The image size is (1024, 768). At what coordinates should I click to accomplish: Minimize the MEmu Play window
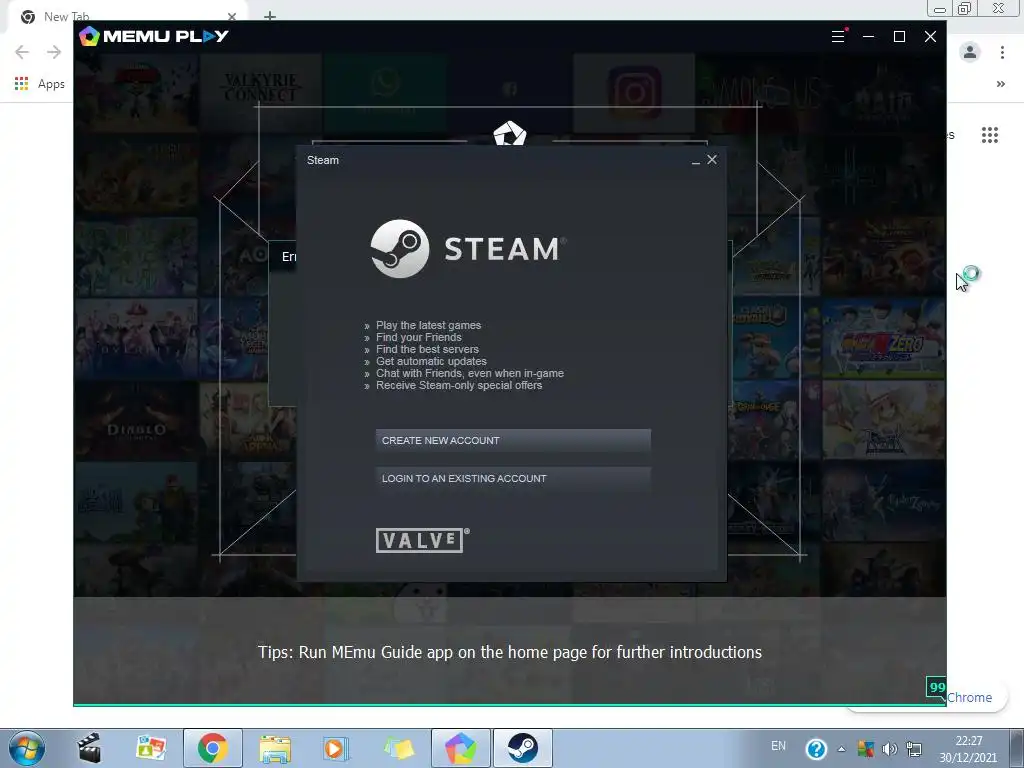[x=869, y=37]
